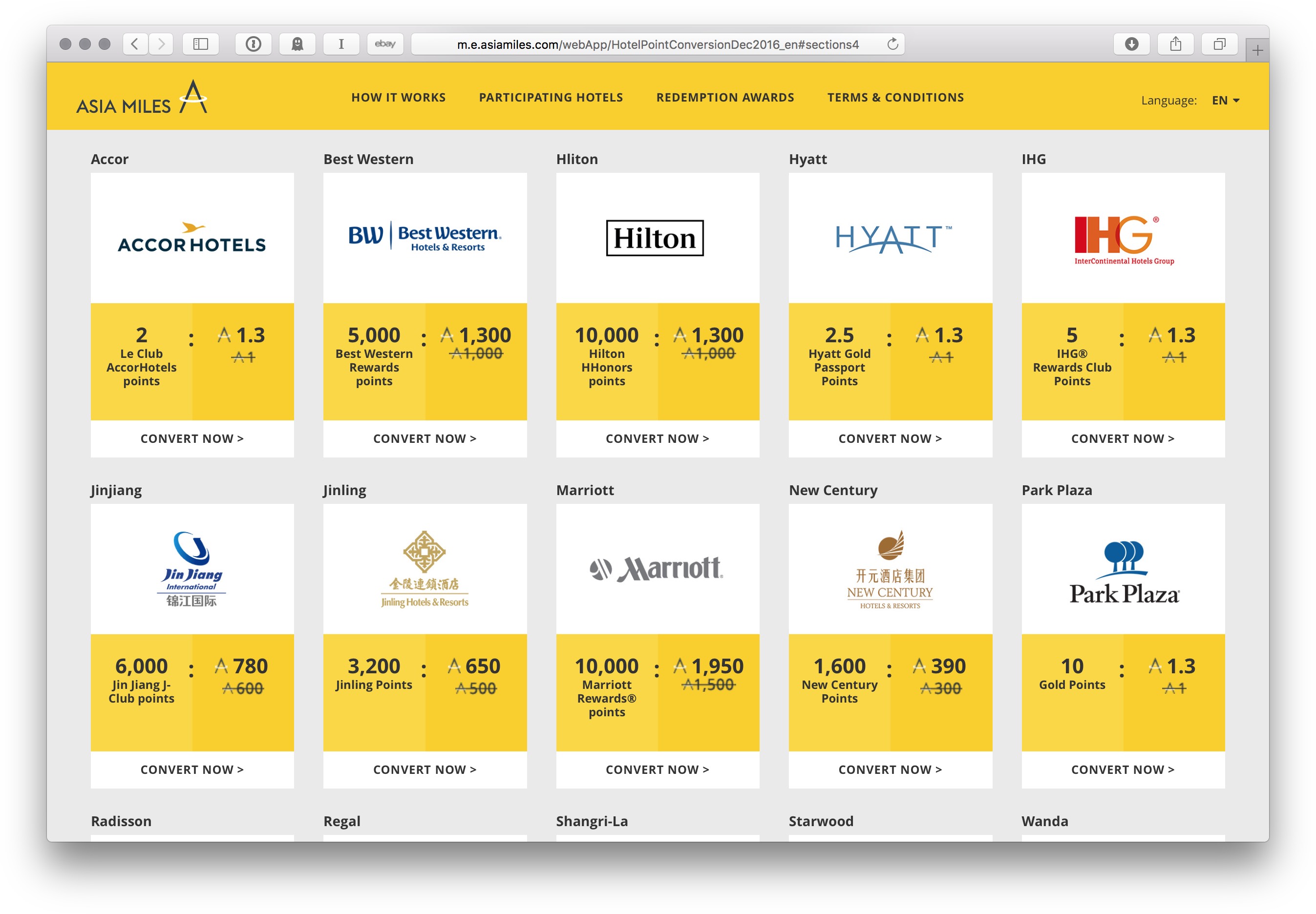Click Convert Now under IHG
This screenshot has height=914, width=1316.
(x=1123, y=438)
